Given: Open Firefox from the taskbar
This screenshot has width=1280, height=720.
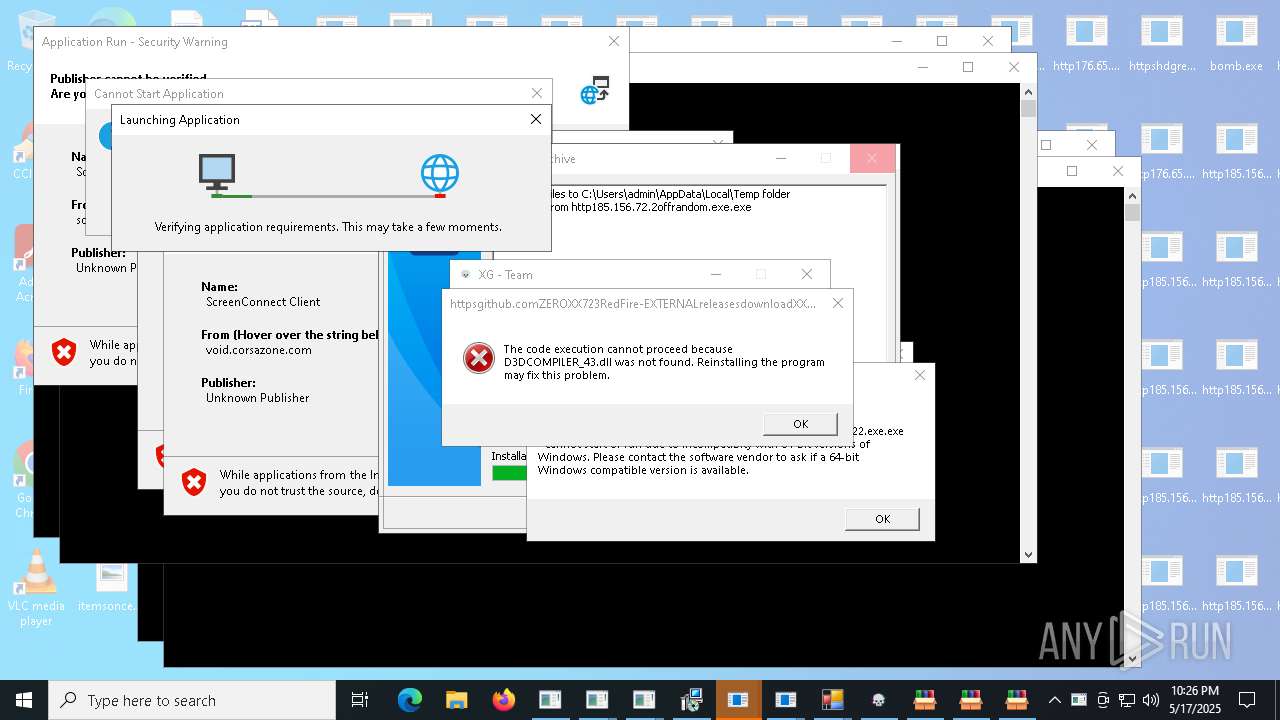Looking at the screenshot, I should click(x=504, y=700).
